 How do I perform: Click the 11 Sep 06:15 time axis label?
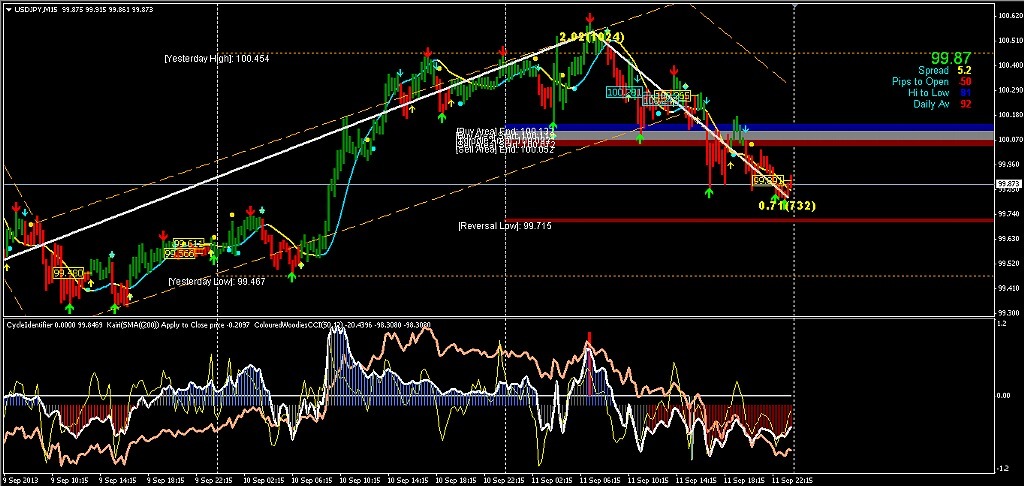pyautogui.click(x=600, y=479)
